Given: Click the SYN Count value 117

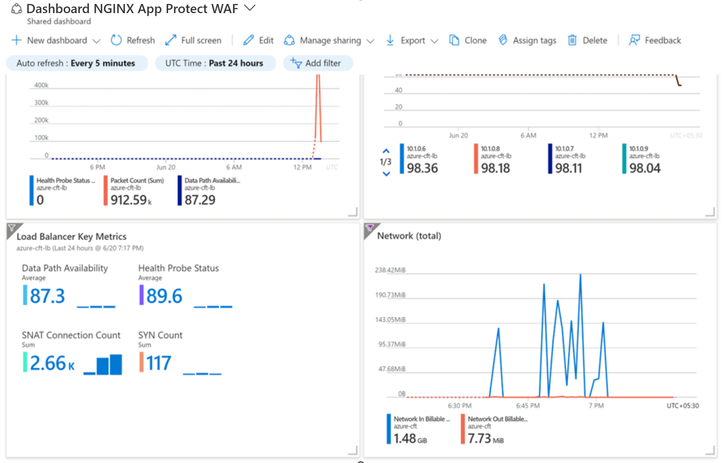Looking at the screenshot, I should click(x=159, y=363).
